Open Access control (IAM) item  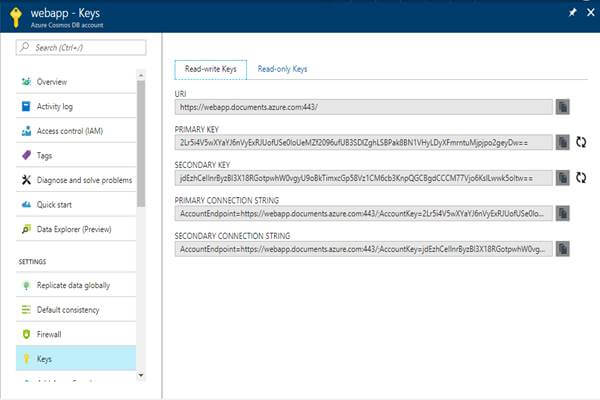[76, 131]
